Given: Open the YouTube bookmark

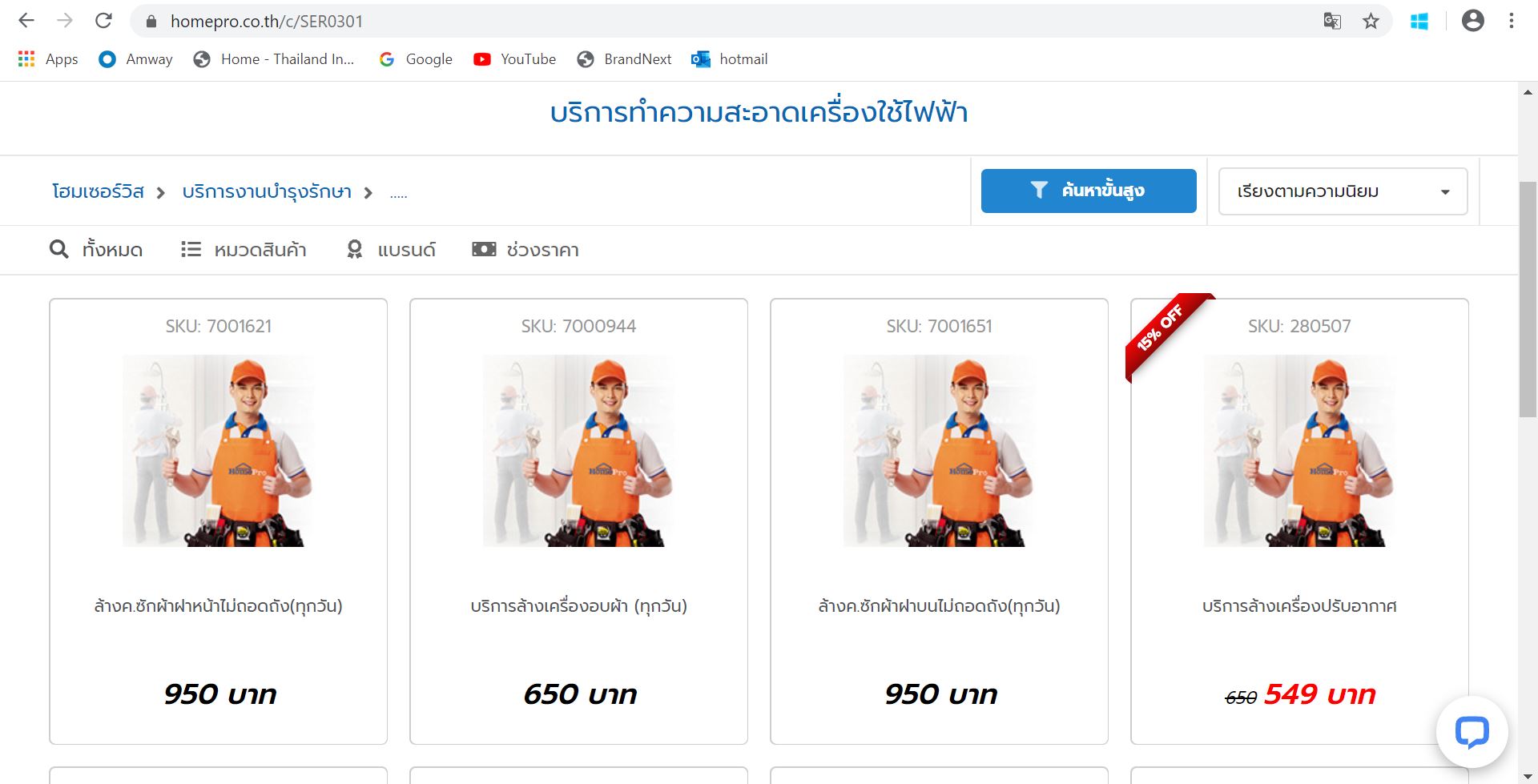Looking at the screenshot, I should 514,59.
